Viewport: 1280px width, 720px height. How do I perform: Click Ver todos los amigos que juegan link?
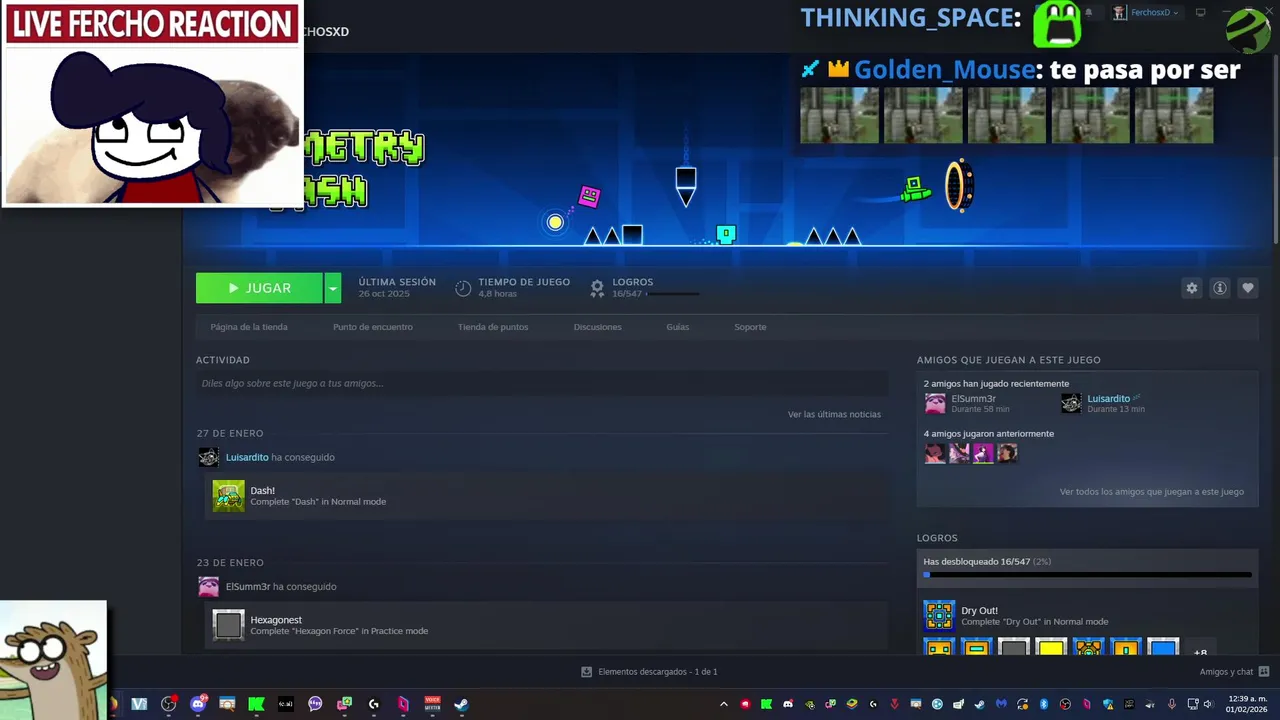tap(1152, 492)
